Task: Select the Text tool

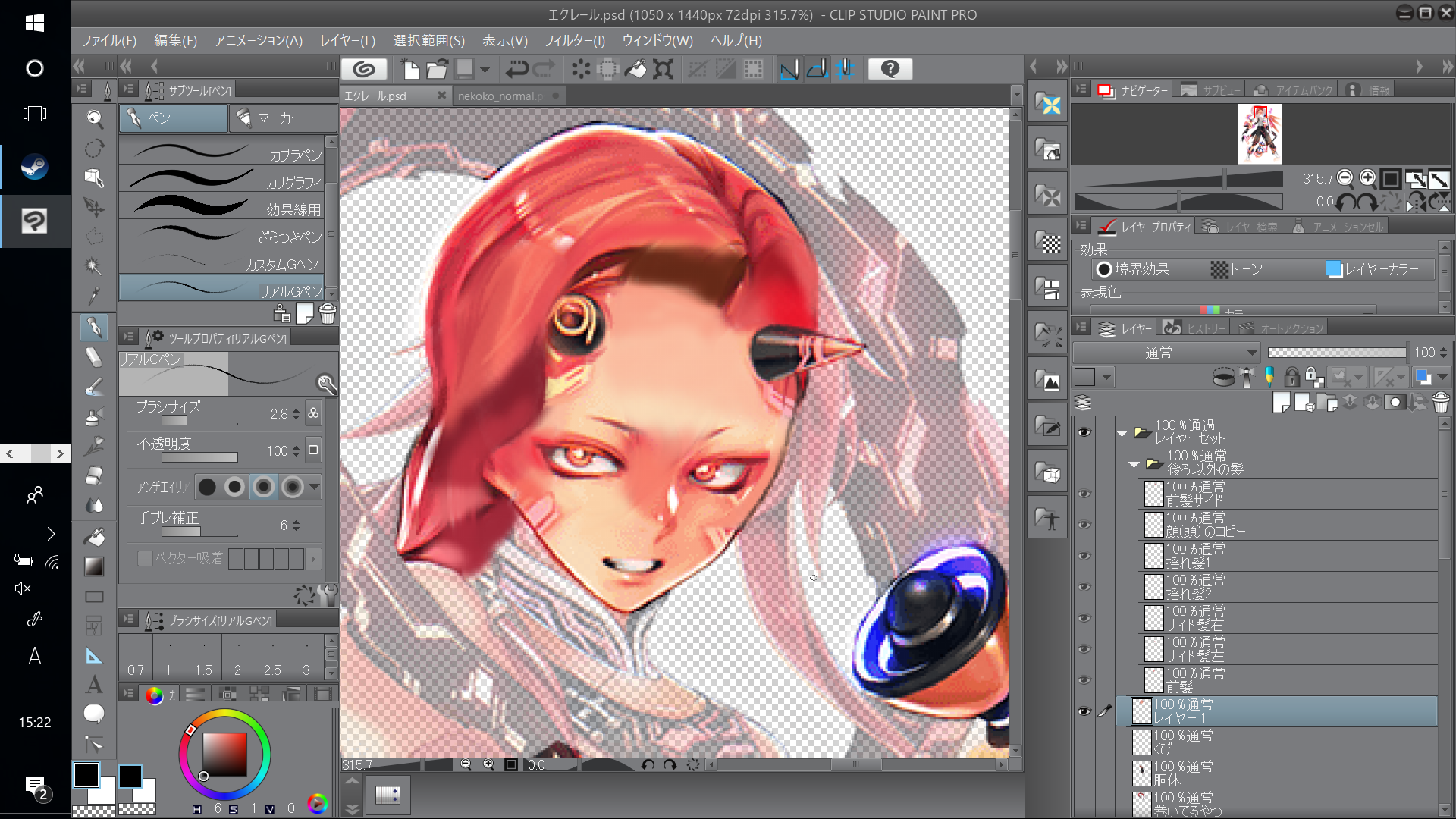Action: point(94,684)
